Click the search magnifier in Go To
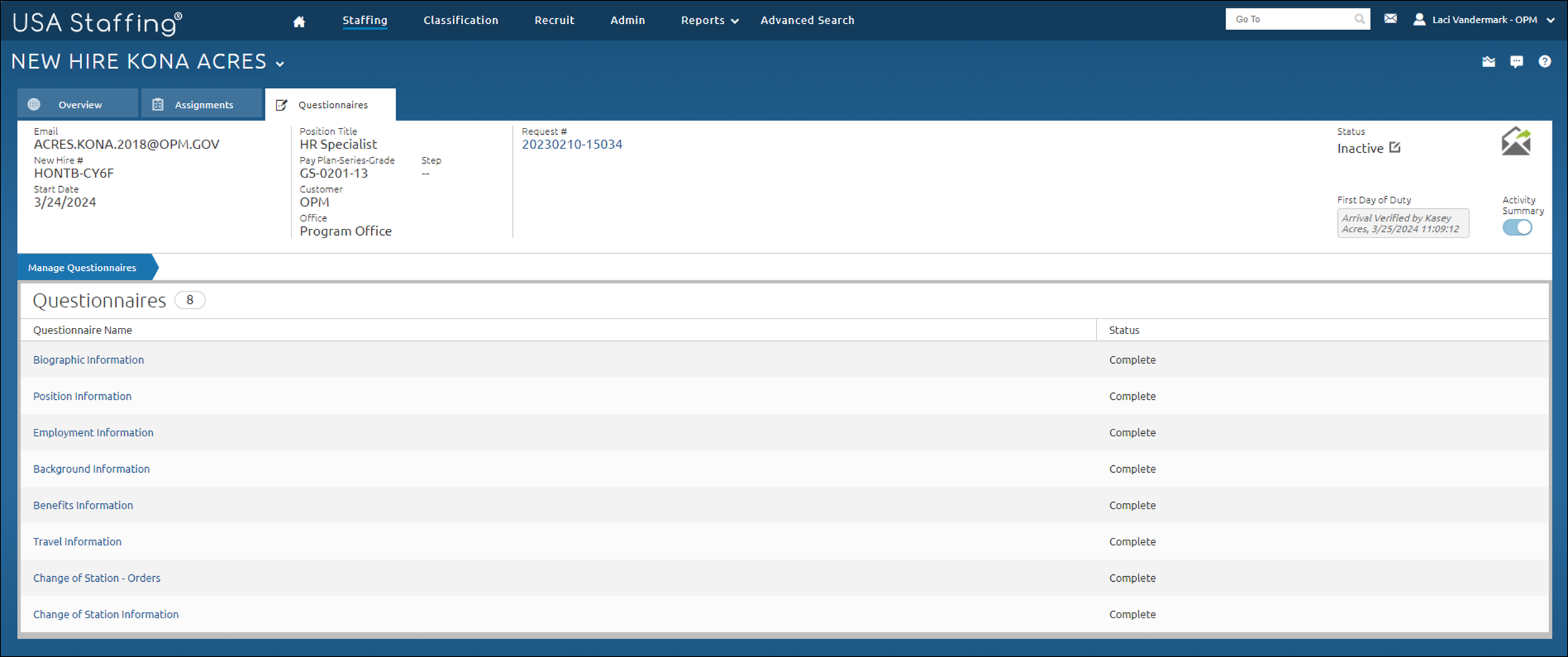Viewport: 1568px width, 657px height. [x=1359, y=19]
